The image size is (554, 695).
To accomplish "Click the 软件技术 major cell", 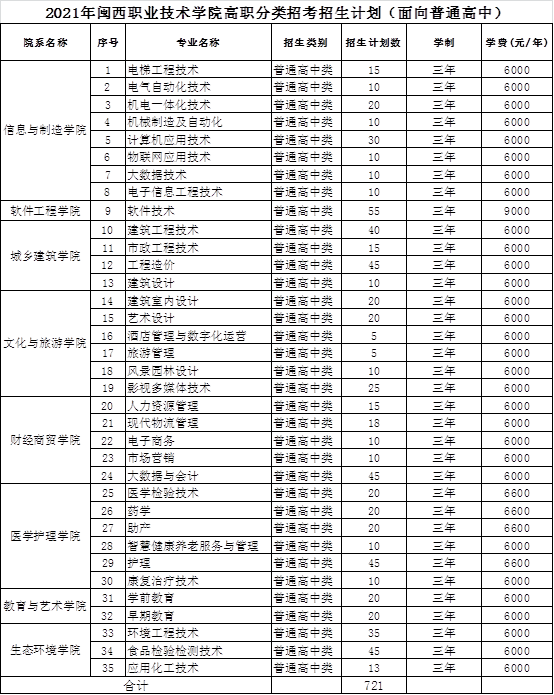I will point(198,211).
